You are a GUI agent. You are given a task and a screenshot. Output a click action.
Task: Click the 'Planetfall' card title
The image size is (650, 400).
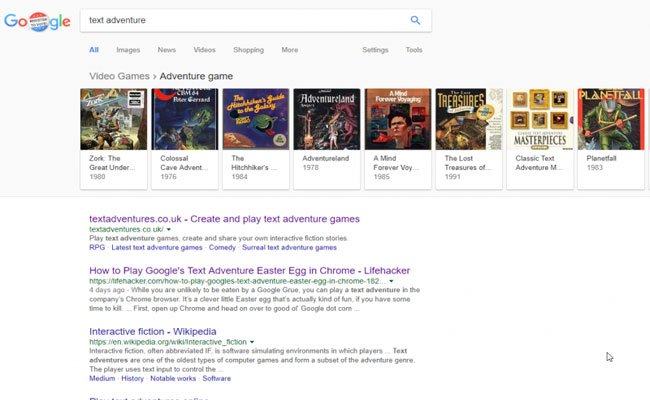pos(601,158)
